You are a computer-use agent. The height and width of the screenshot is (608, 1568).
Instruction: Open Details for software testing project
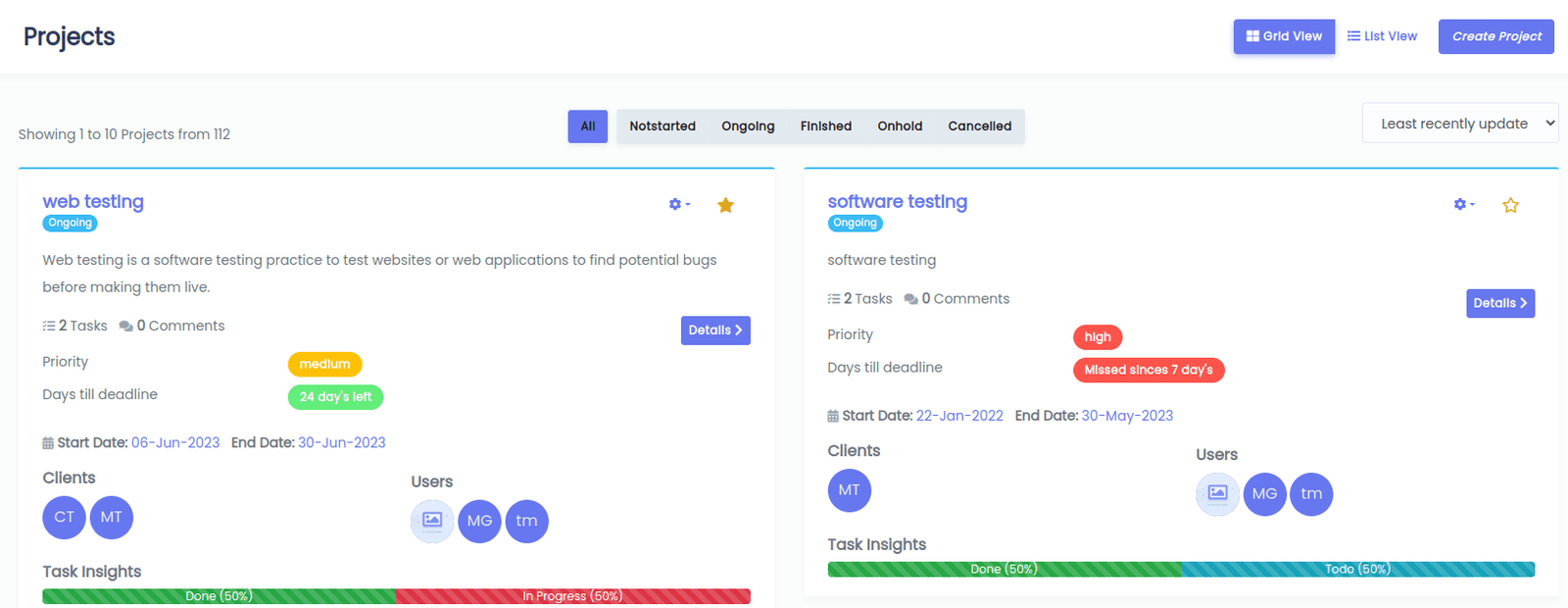1499,303
